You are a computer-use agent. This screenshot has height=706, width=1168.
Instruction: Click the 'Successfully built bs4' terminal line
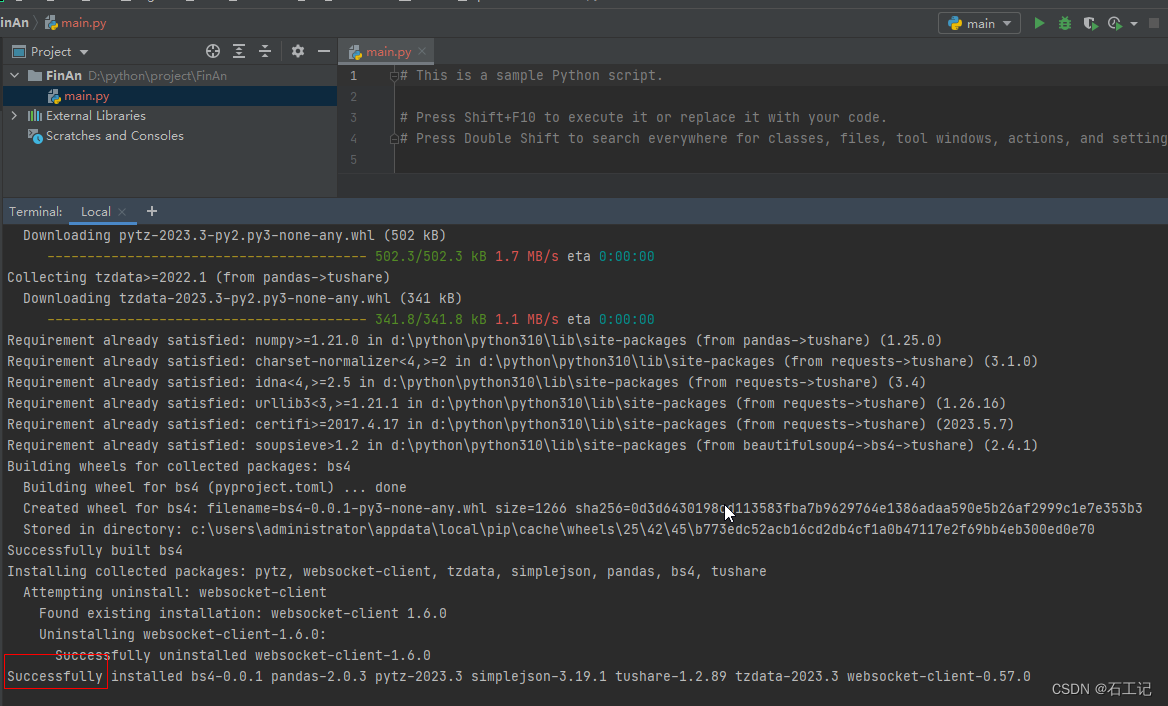[95, 550]
